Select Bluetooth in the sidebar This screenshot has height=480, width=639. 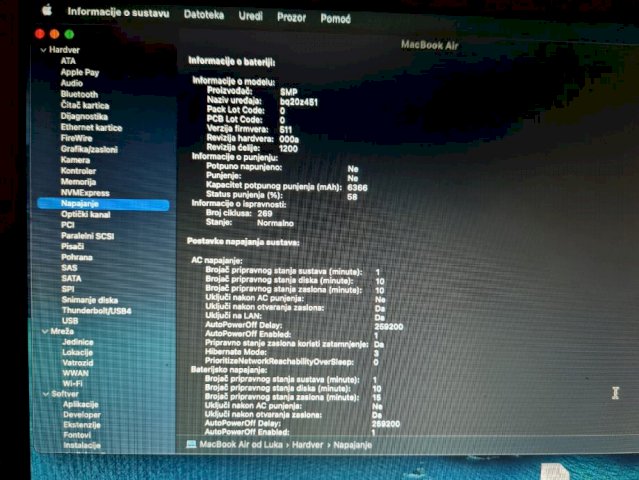coord(79,94)
